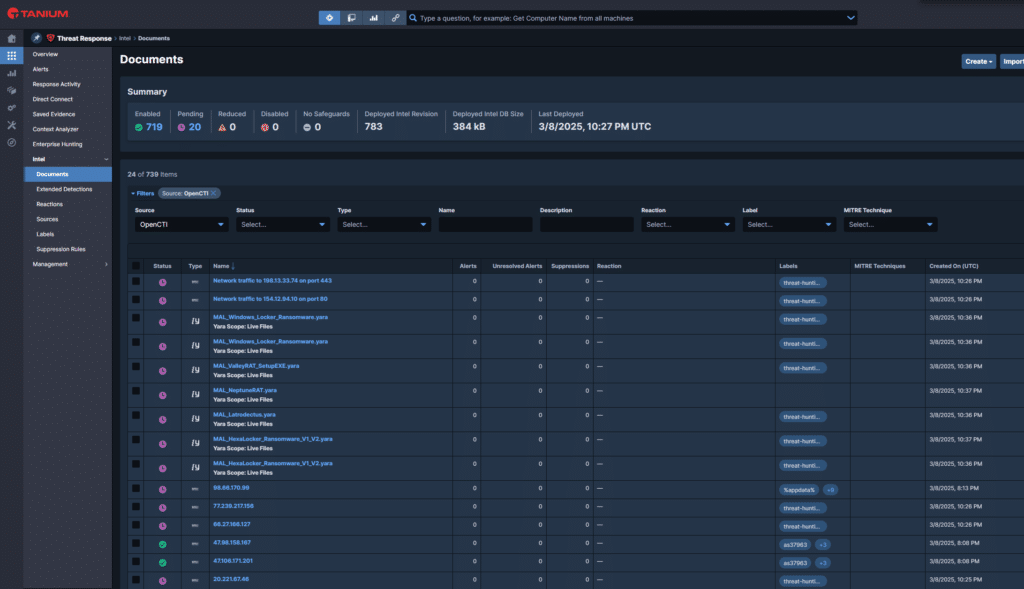Image resolution: width=1024 pixels, height=589 pixels.
Task: Check the box for port 443 traffic row
Action: coord(136,281)
